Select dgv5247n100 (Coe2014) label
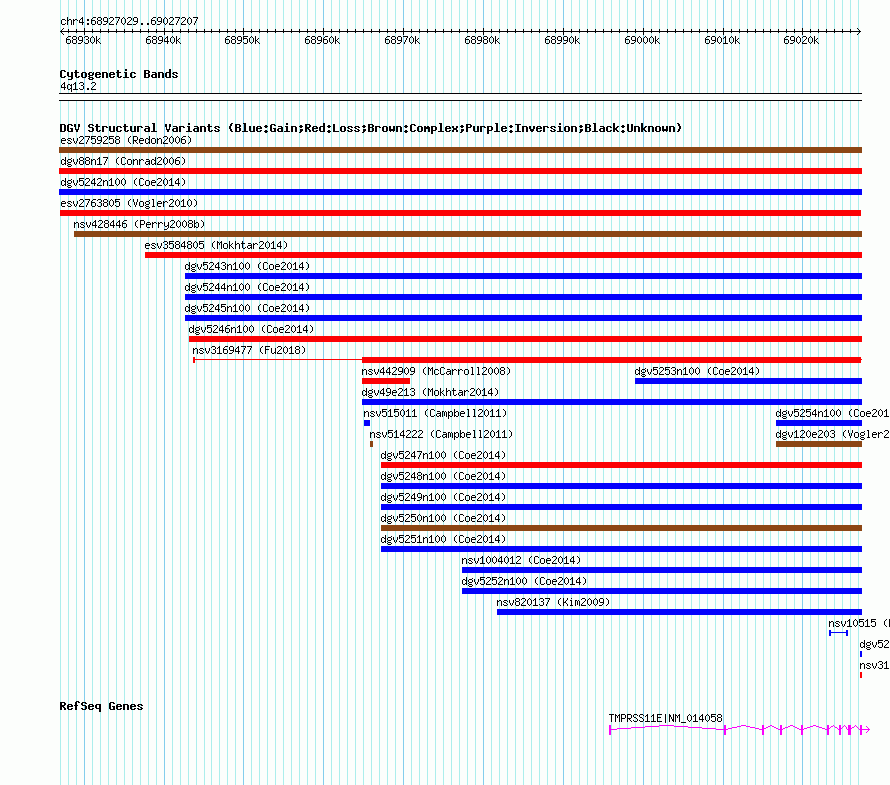The height and width of the screenshot is (785, 890). (443, 455)
